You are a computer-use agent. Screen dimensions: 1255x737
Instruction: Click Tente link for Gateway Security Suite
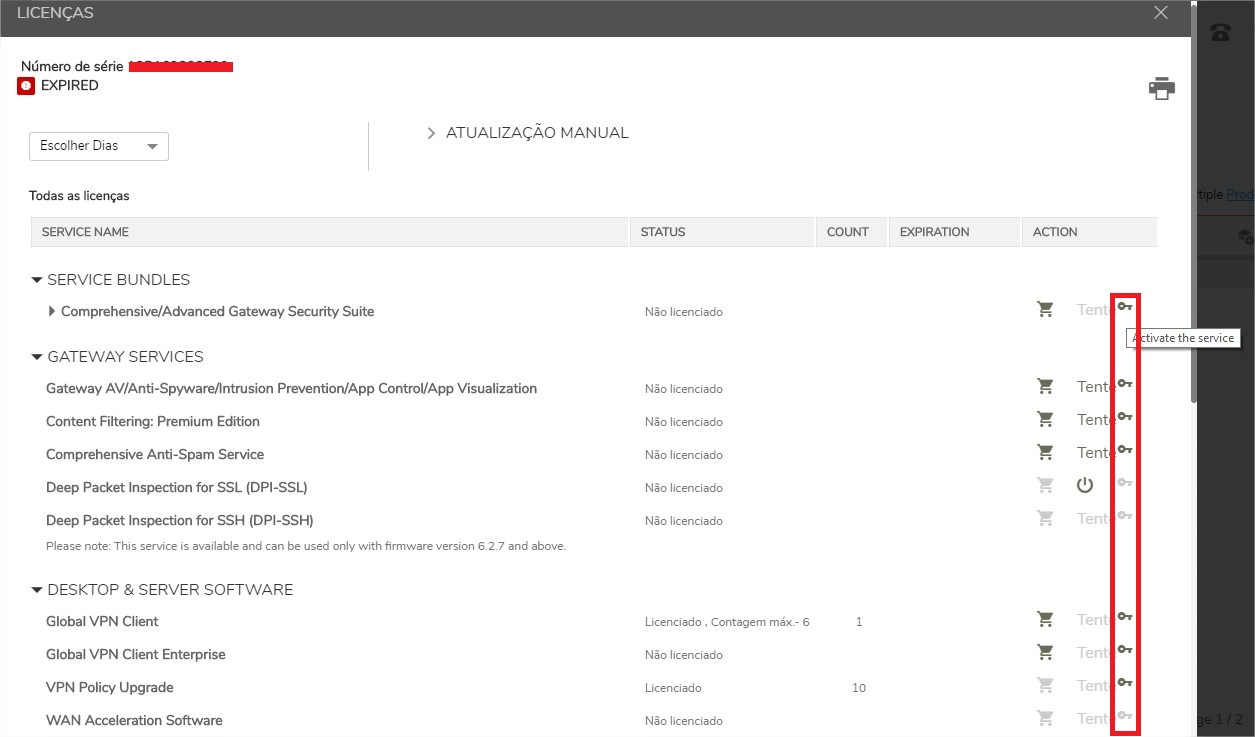tap(1096, 310)
